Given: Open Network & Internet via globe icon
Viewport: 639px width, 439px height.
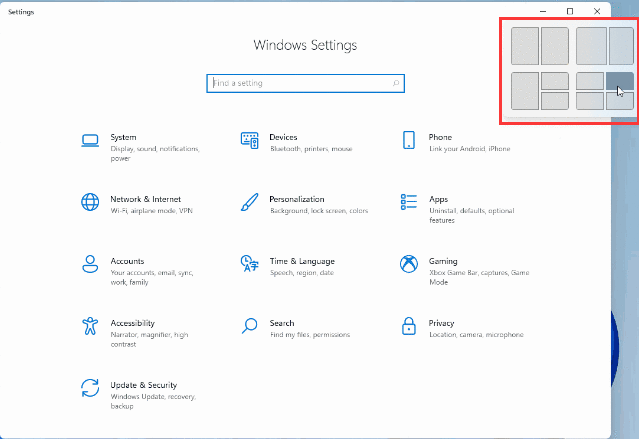Looking at the screenshot, I should [90, 202].
